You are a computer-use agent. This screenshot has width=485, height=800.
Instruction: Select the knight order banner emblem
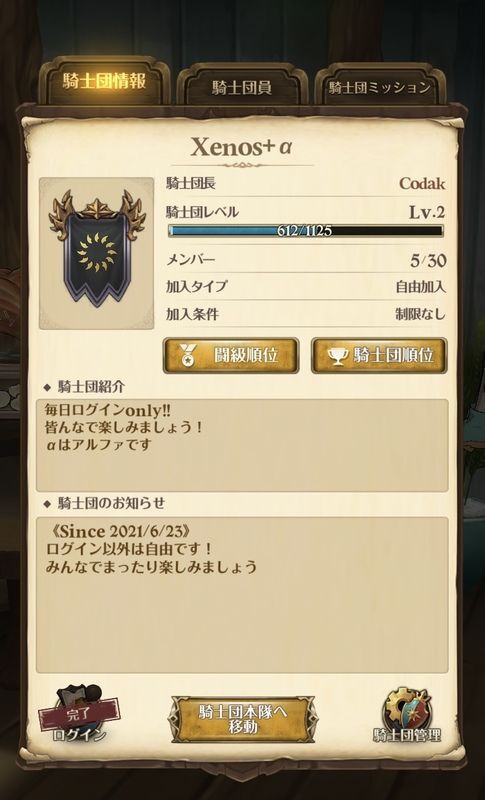pos(96,248)
